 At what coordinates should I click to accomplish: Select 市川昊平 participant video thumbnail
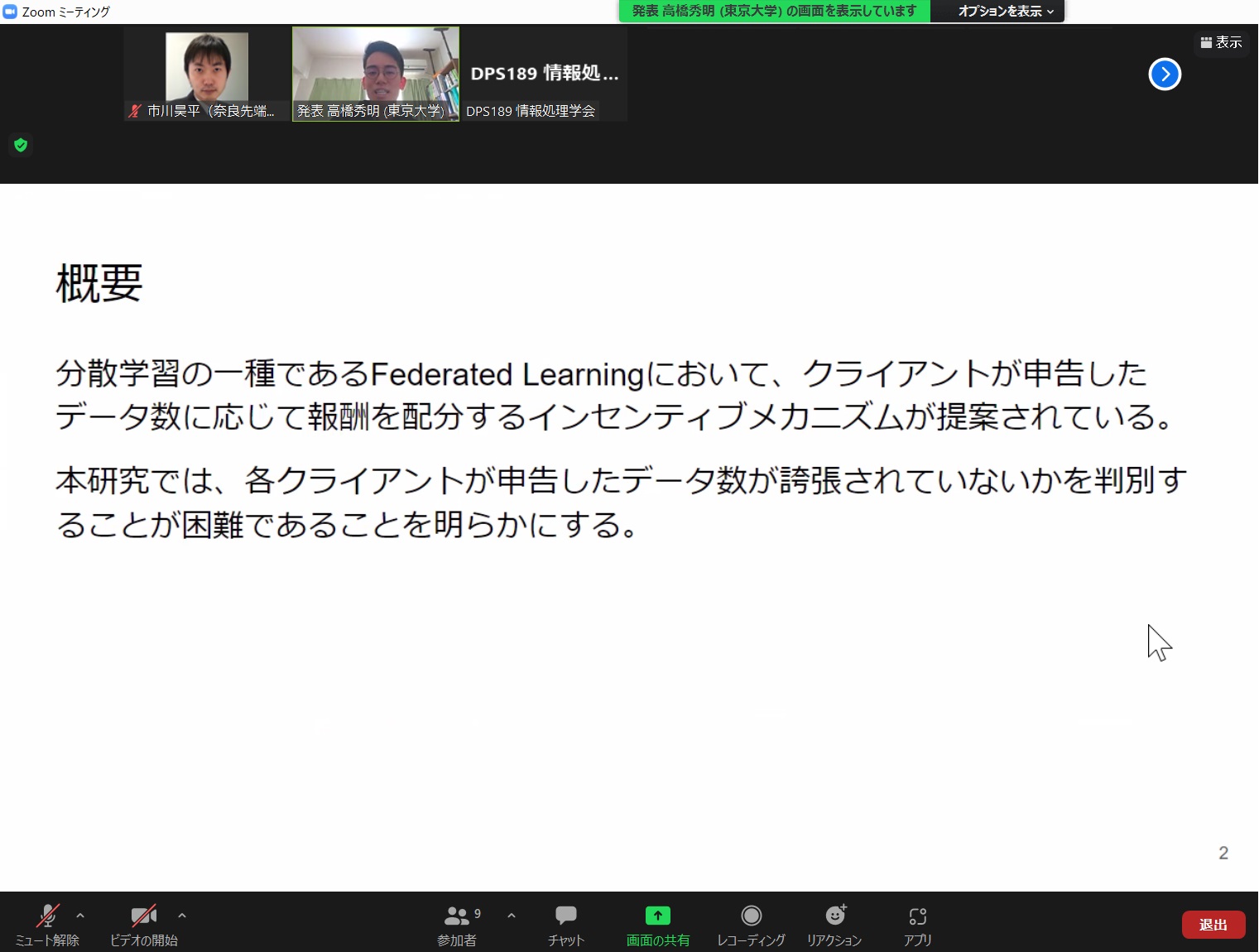pyautogui.click(x=207, y=74)
